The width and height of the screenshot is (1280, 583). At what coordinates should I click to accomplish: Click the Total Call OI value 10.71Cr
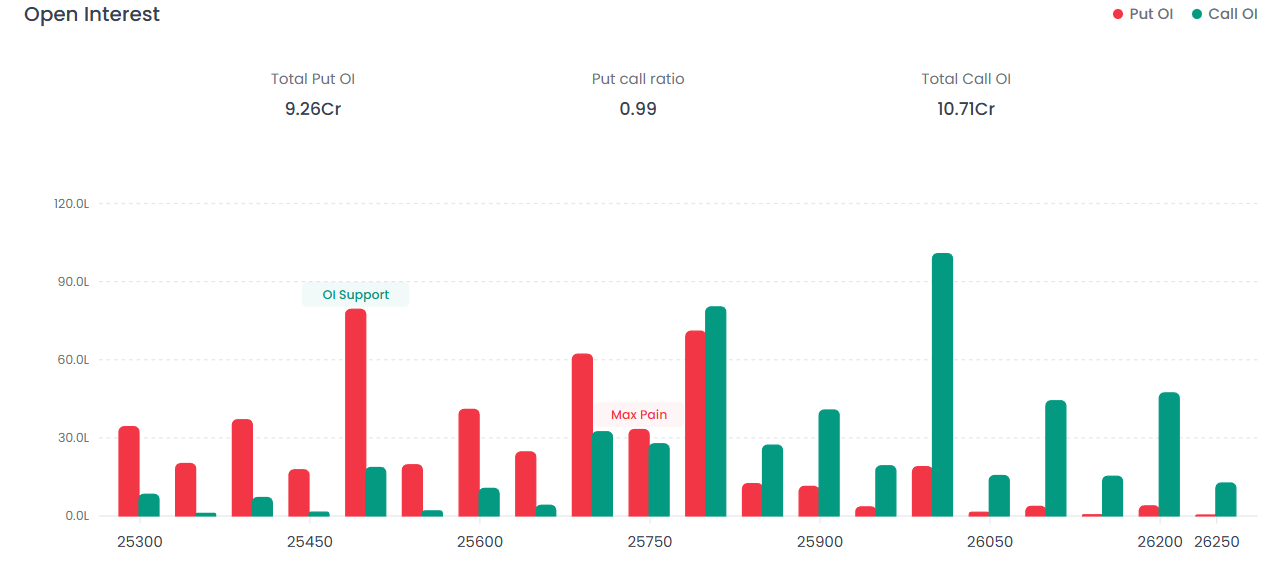coord(966,109)
